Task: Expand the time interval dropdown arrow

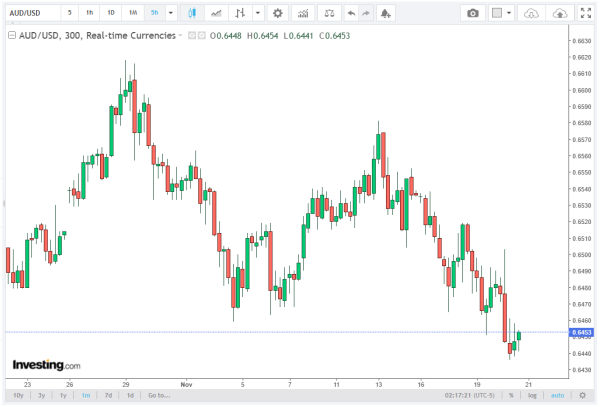Action: click(171, 13)
